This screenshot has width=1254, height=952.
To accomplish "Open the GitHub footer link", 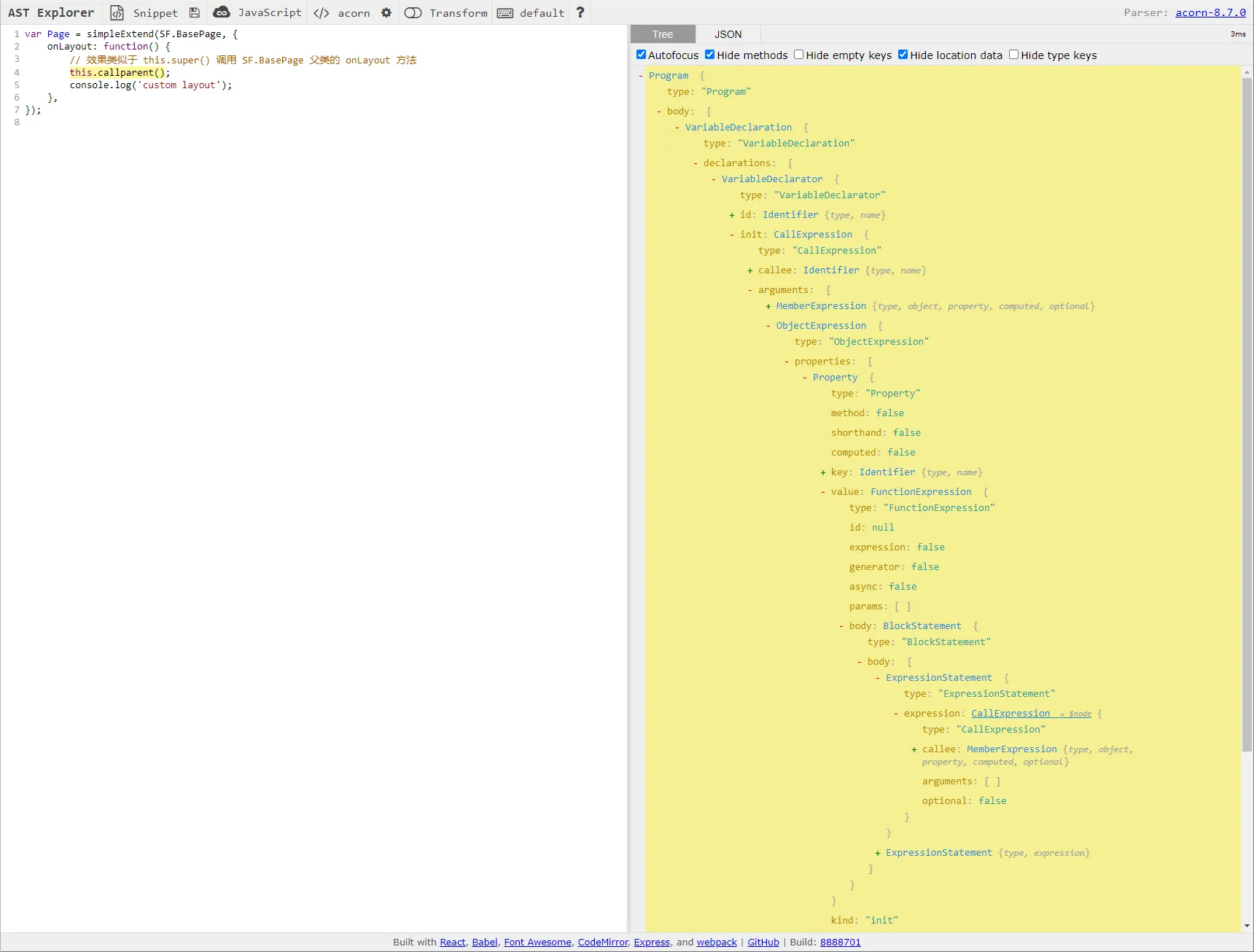I will (763, 943).
